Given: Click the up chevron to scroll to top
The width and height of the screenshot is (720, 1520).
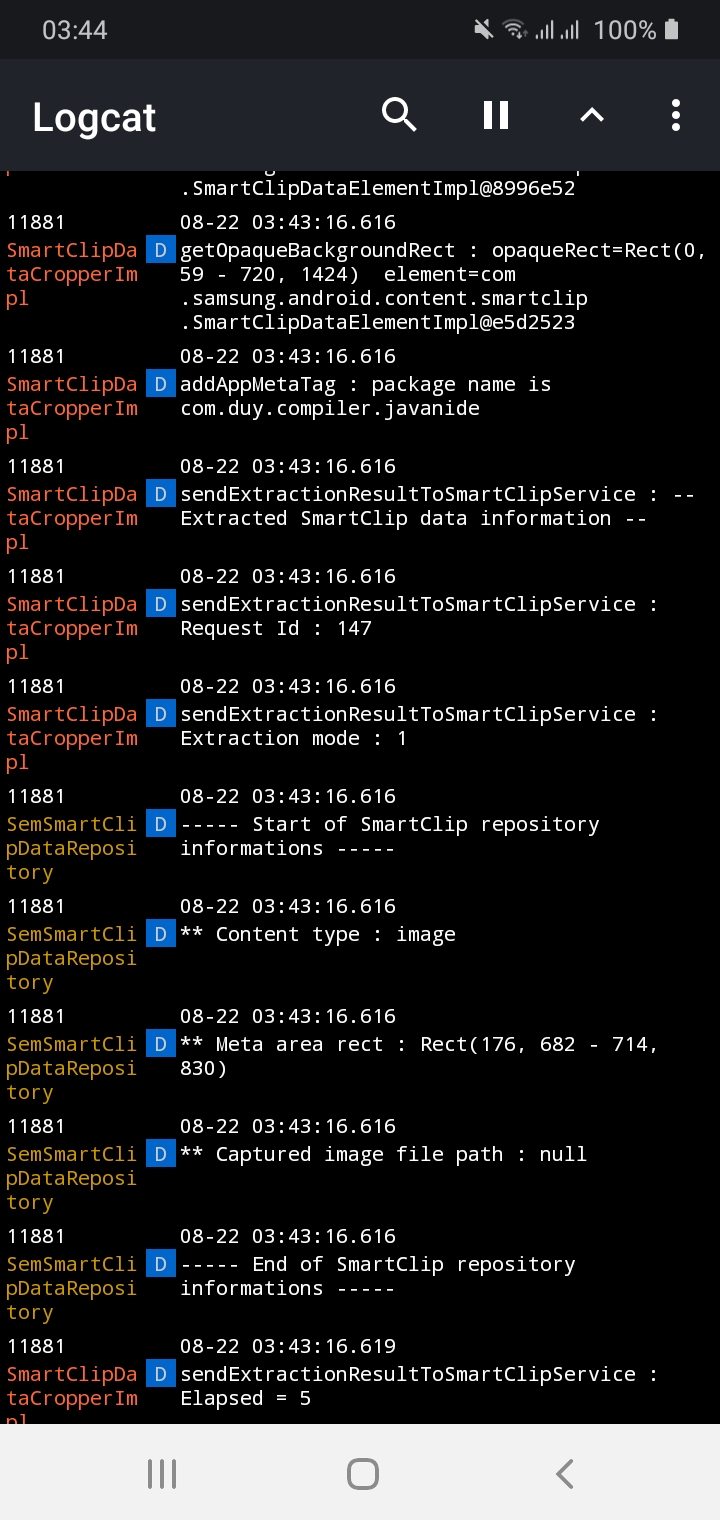Looking at the screenshot, I should click(591, 115).
